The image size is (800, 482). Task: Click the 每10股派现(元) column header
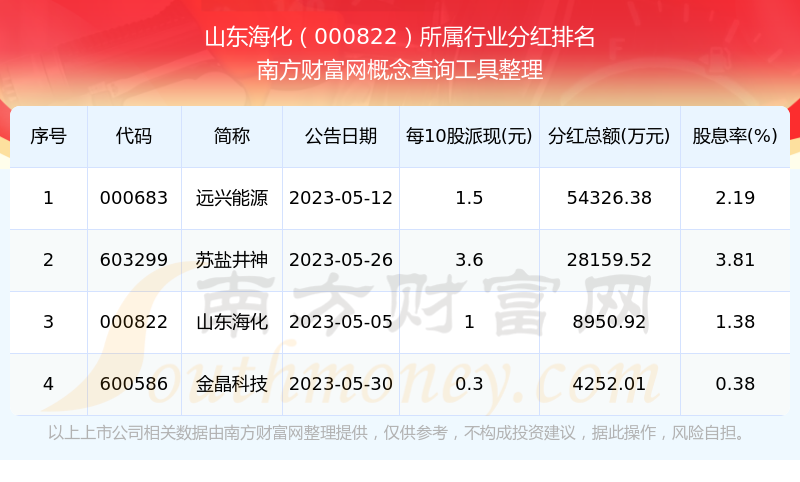tap(469, 136)
